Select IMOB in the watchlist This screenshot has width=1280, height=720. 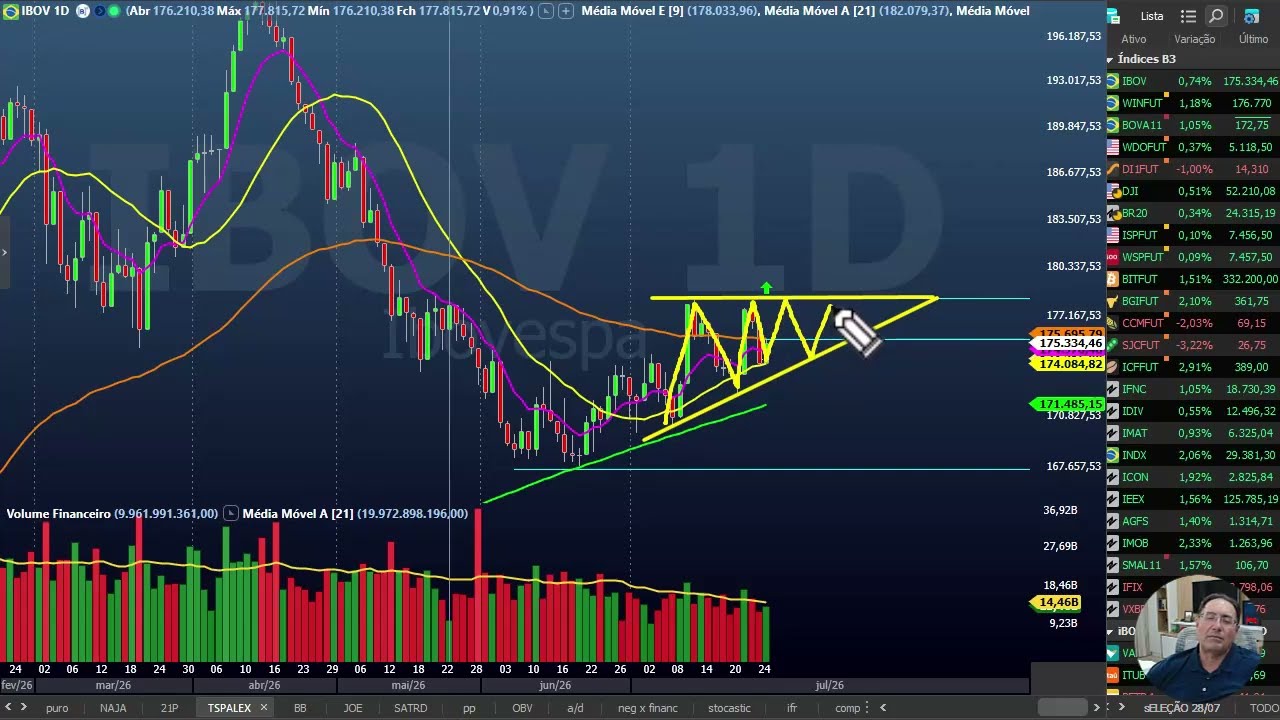[1192, 543]
